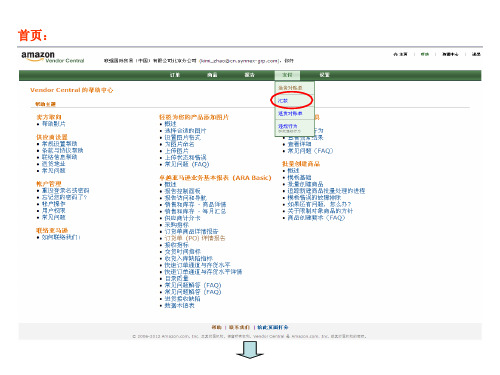Open the 数据术语表 link

click(x=179, y=305)
